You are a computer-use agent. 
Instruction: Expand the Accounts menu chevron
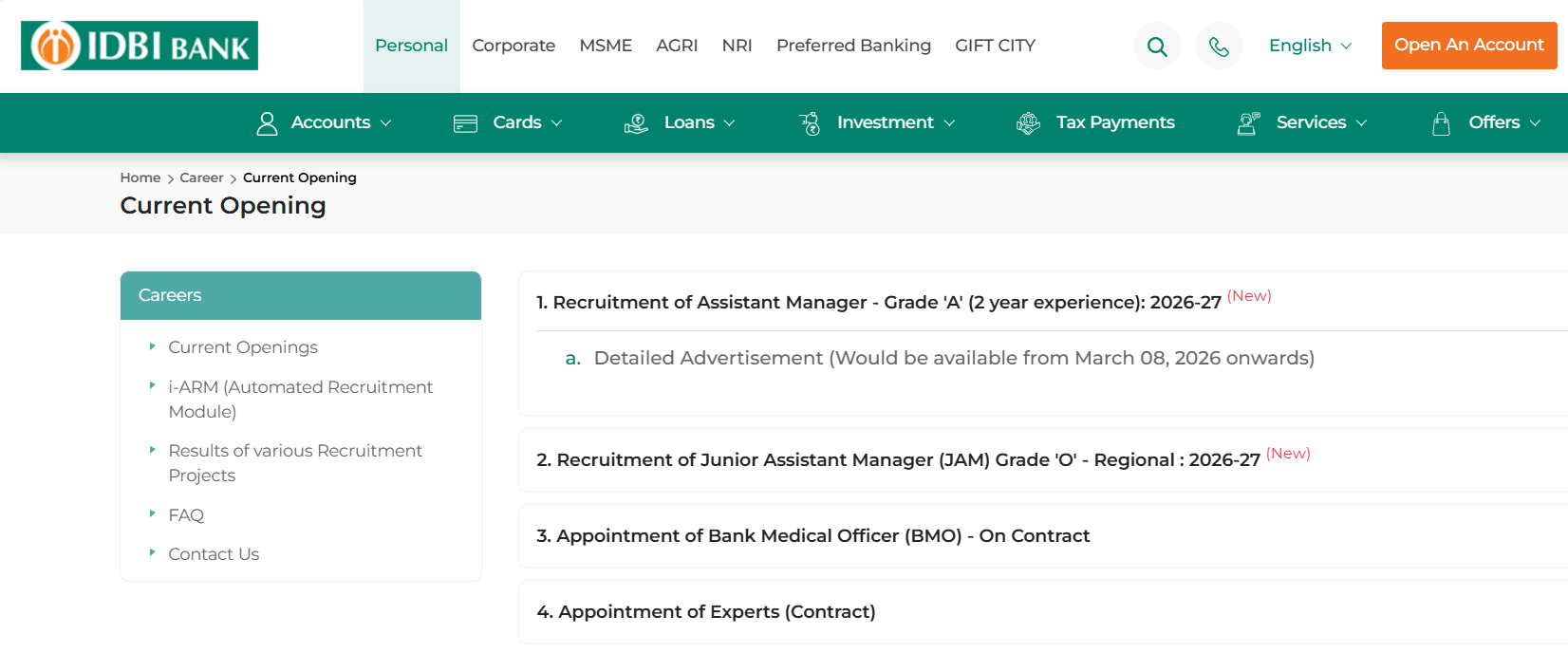pos(386,123)
